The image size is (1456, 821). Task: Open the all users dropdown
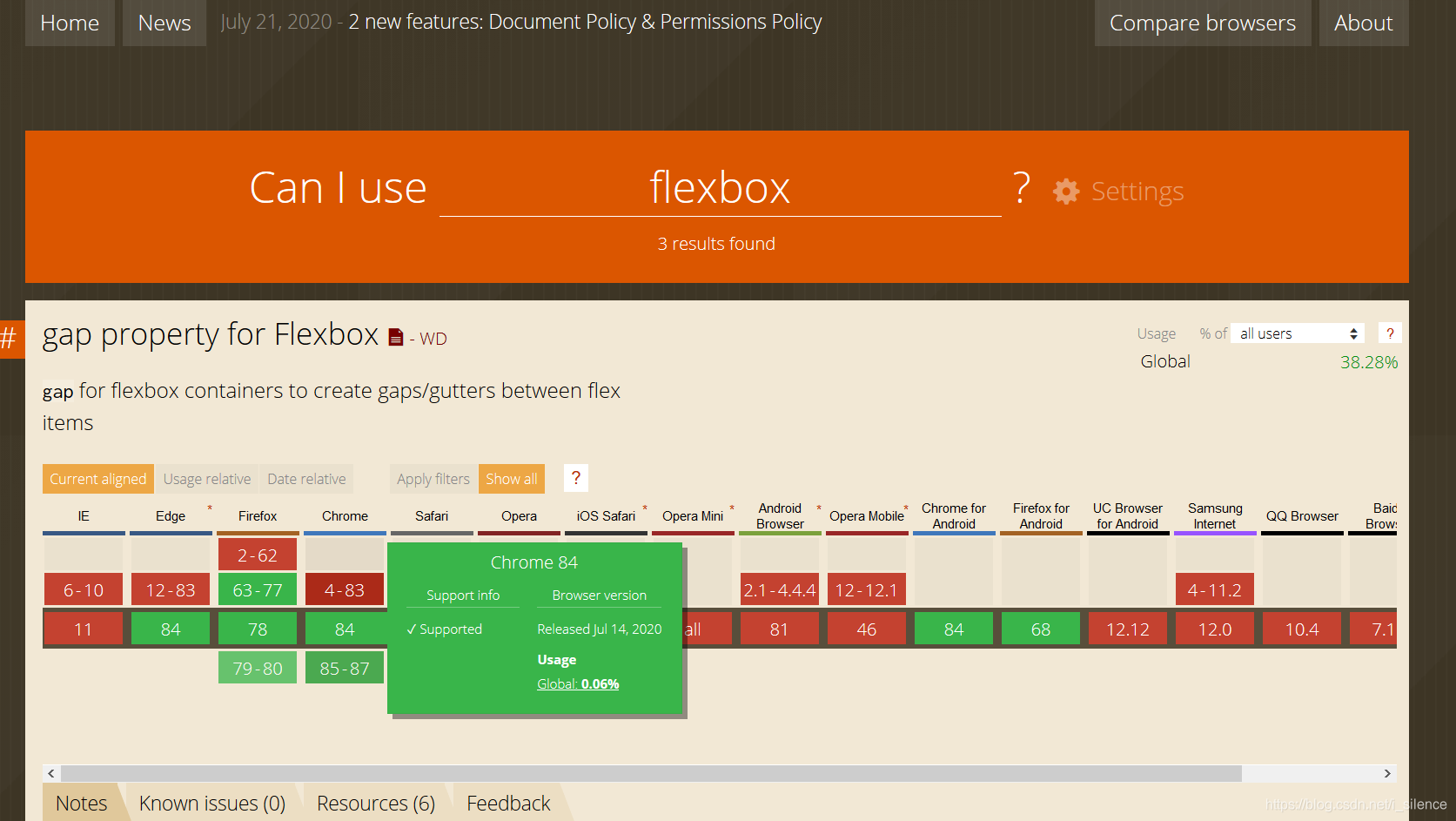click(x=1298, y=333)
